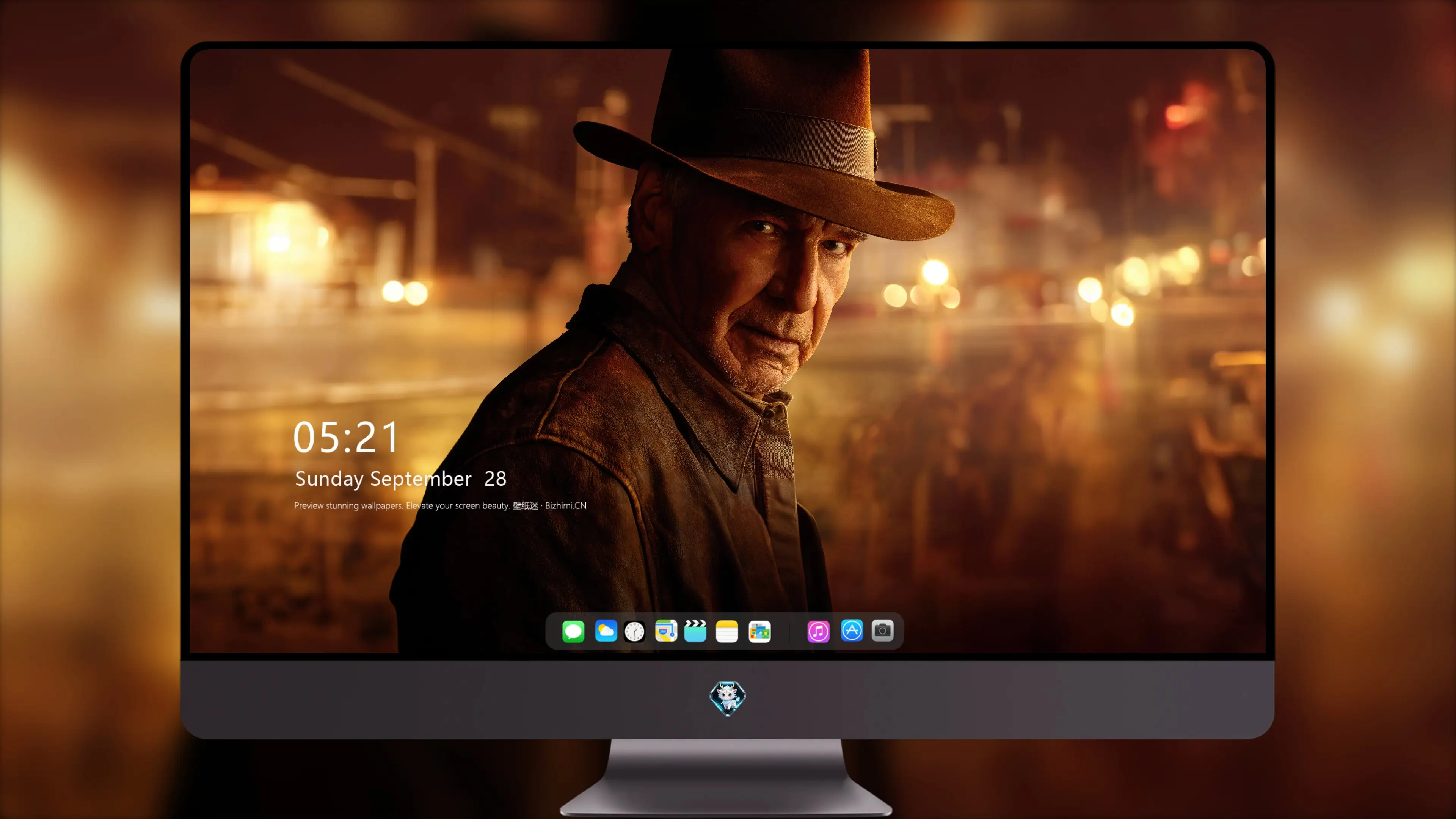
Task: Open the Maps app in the dock
Action: point(666,631)
